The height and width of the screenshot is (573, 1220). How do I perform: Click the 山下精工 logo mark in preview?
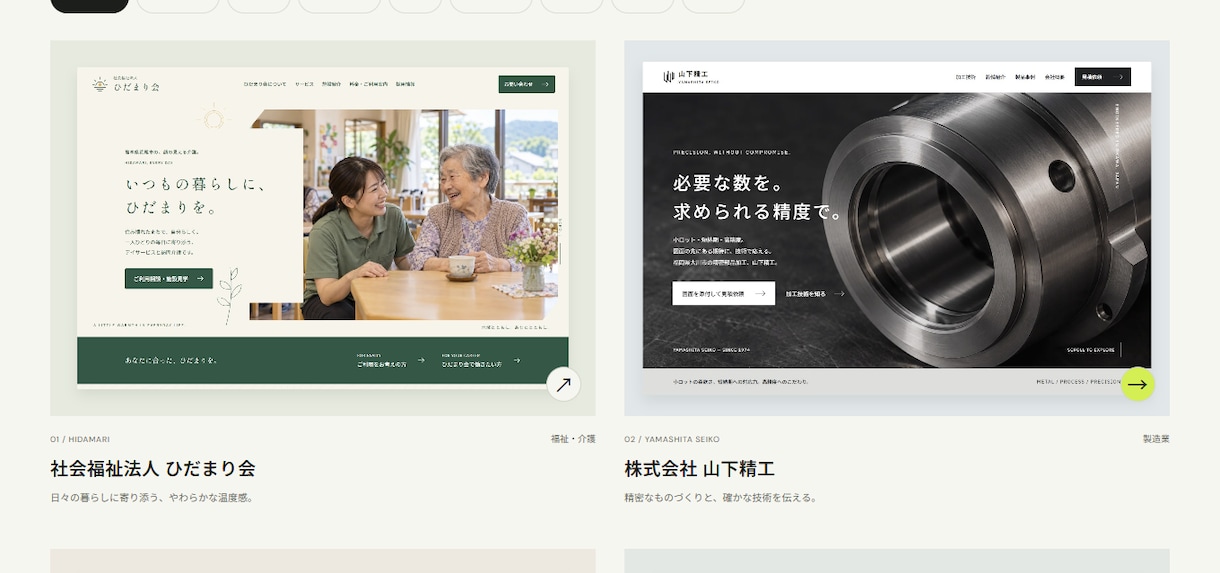pyautogui.click(x=669, y=77)
